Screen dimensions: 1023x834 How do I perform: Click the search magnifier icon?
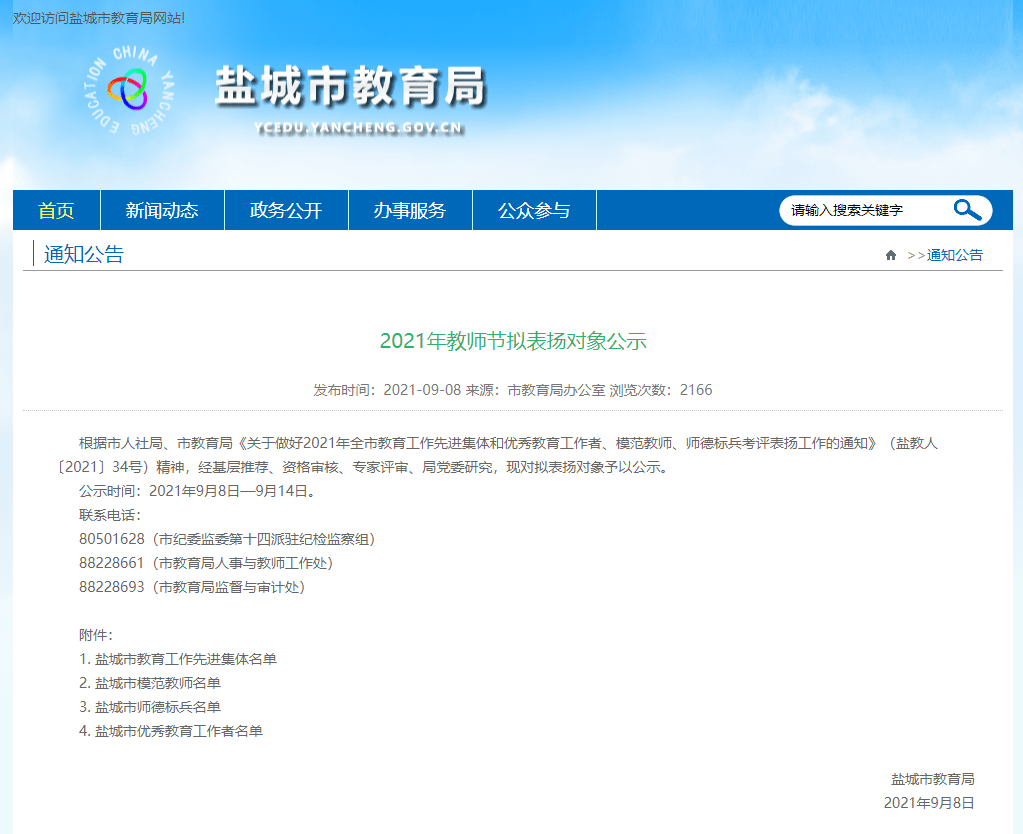pos(967,210)
